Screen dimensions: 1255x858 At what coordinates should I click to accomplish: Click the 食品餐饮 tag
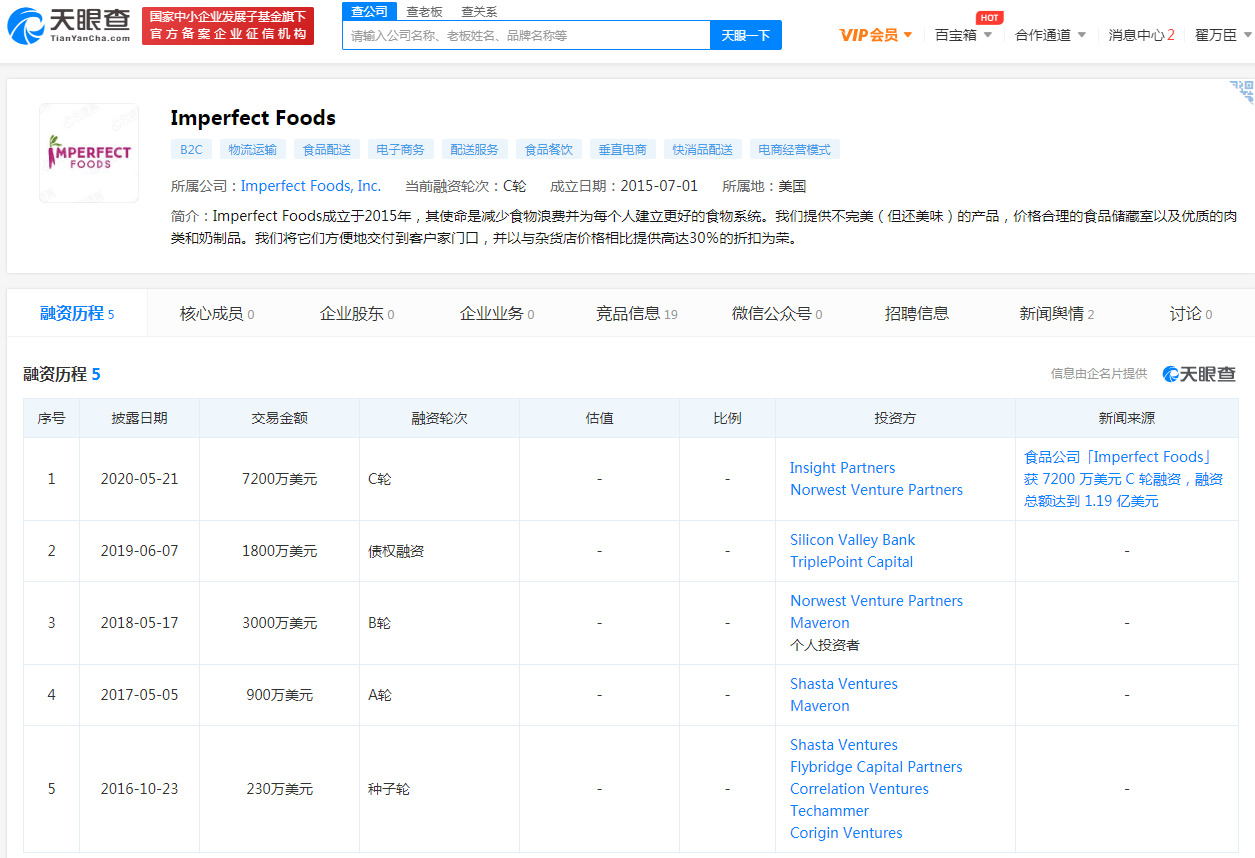[549, 150]
